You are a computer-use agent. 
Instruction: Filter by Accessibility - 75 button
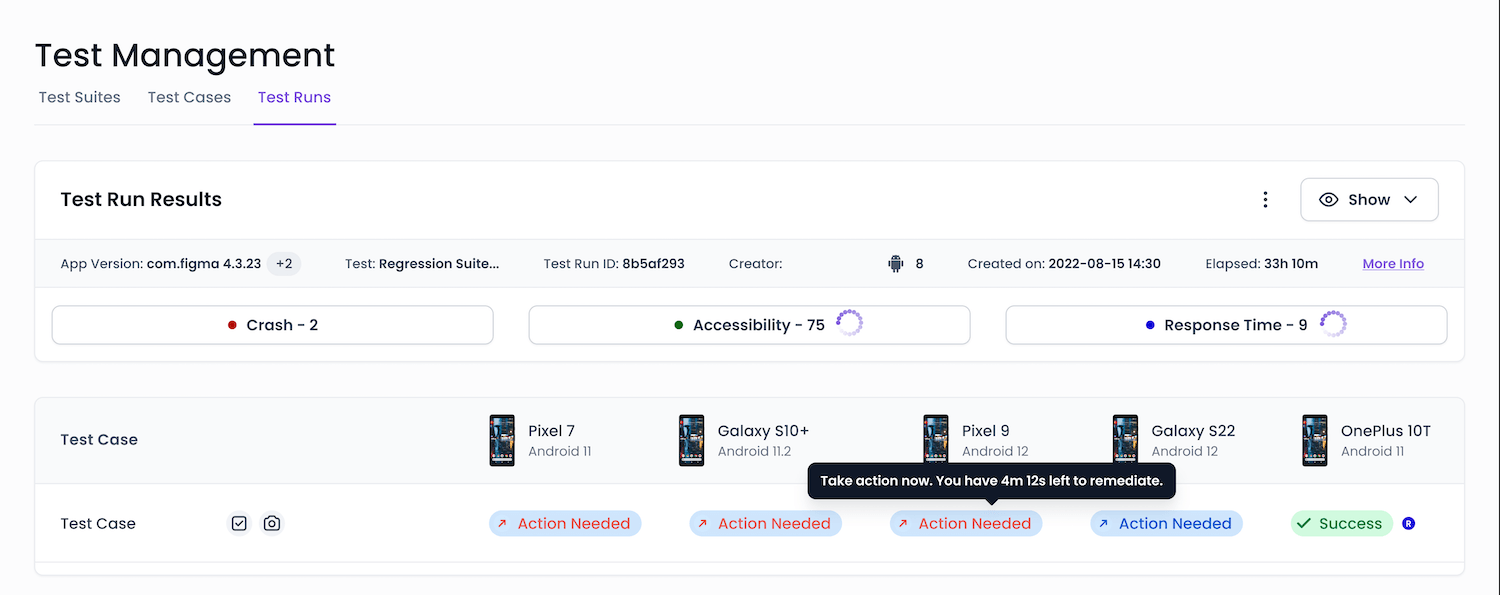(749, 325)
